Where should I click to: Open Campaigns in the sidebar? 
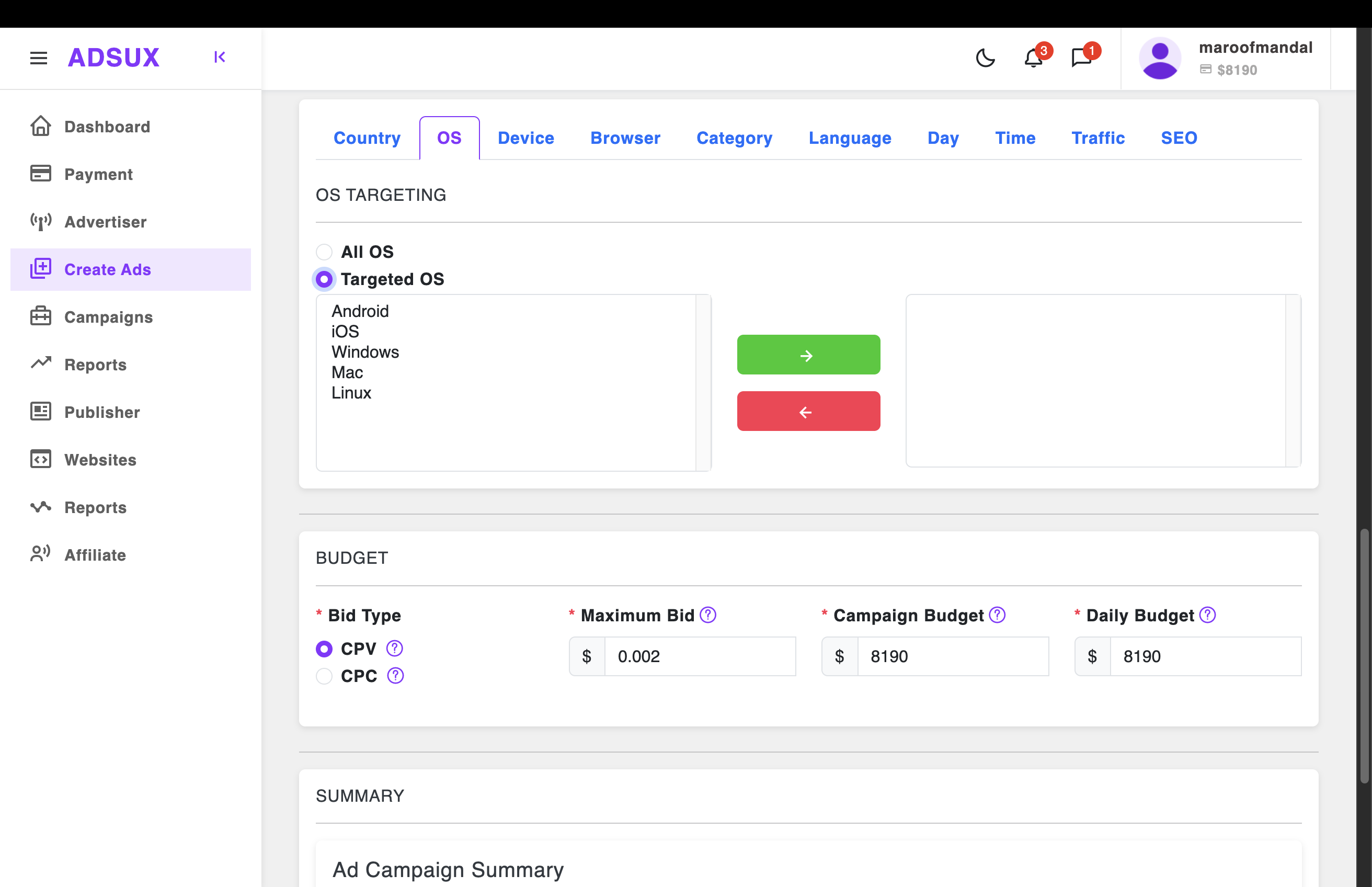108,317
